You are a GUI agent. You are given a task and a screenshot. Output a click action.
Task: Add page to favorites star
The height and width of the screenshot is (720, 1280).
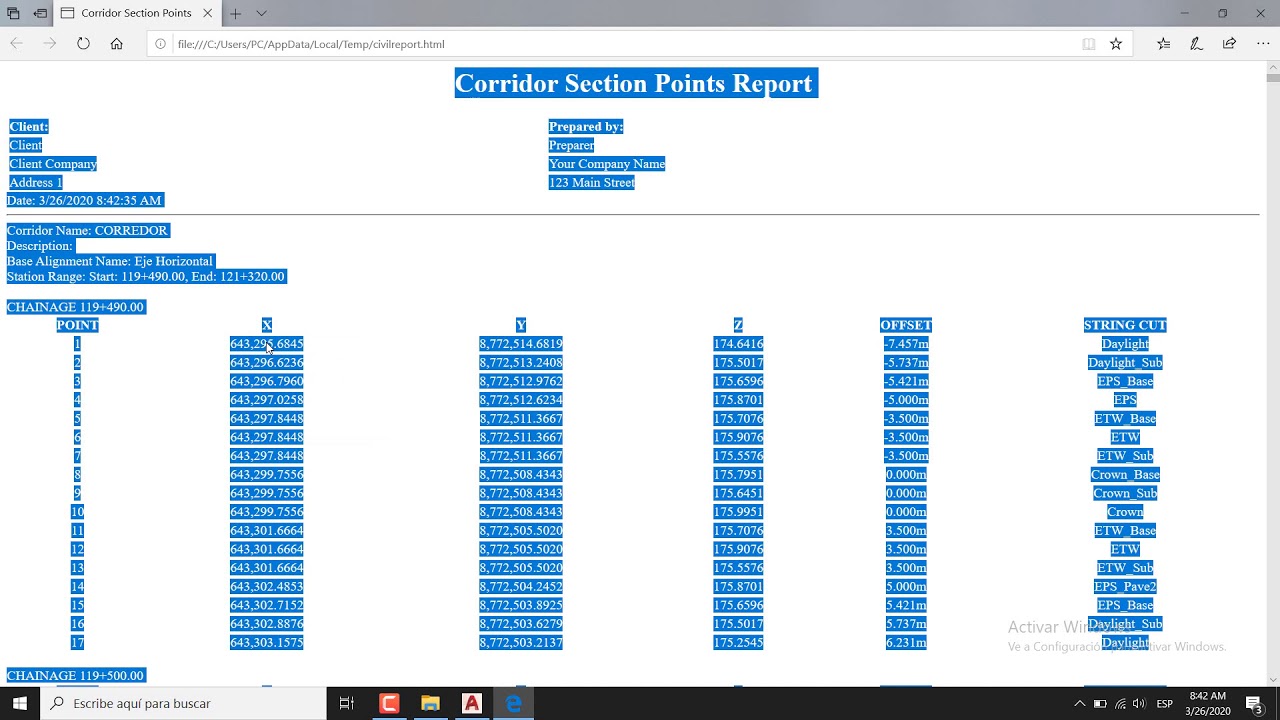[x=1116, y=44]
